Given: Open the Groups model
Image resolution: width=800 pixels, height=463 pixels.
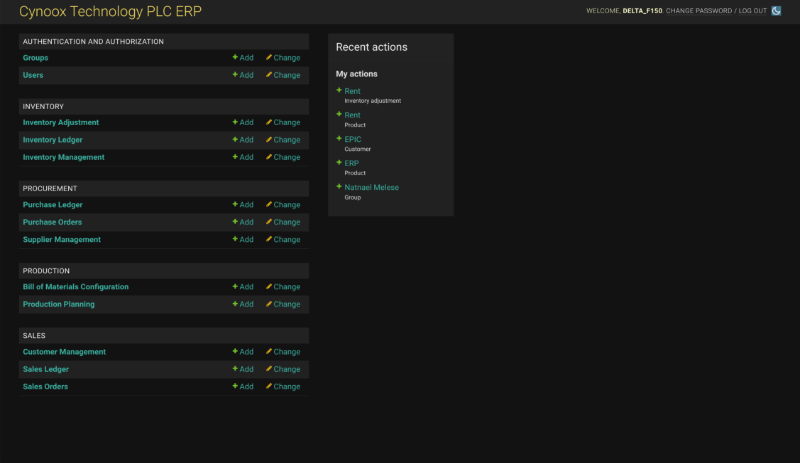Looking at the screenshot, I should point(35,58).
